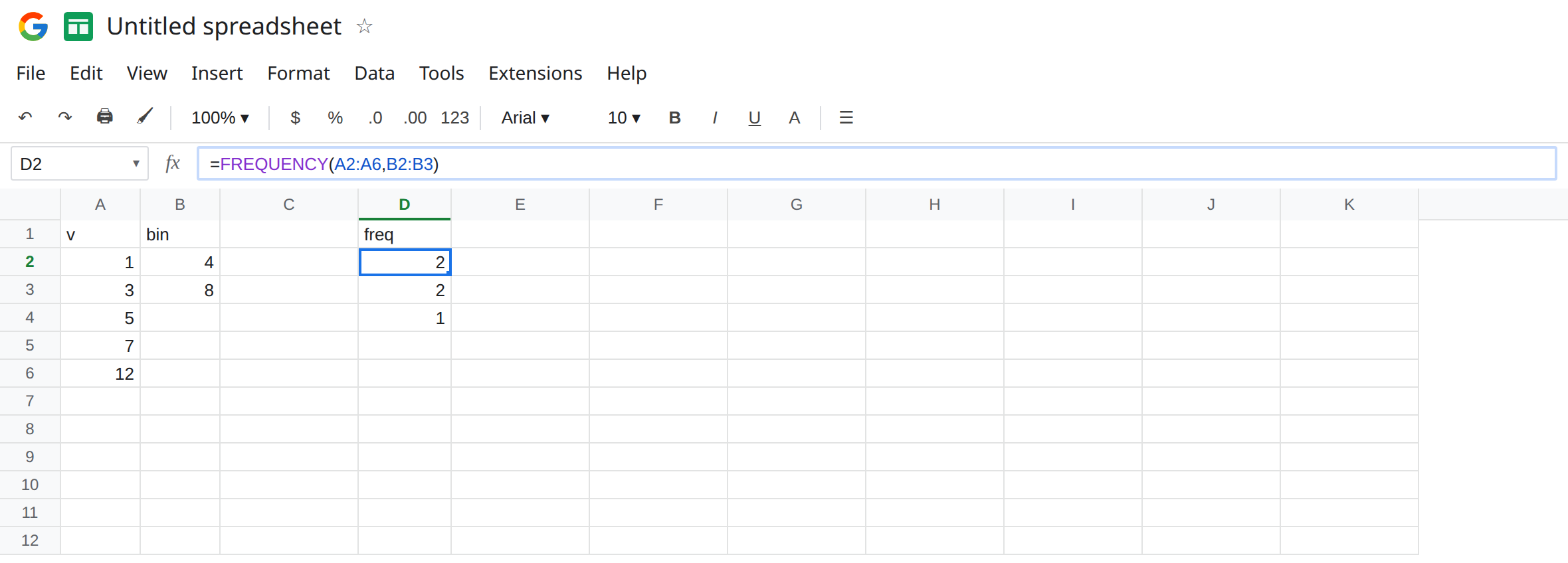Open the 100% zoom dropdown
Viewport: 1568px width, 563px height.
pyautogui.click(x=220, y=118)
